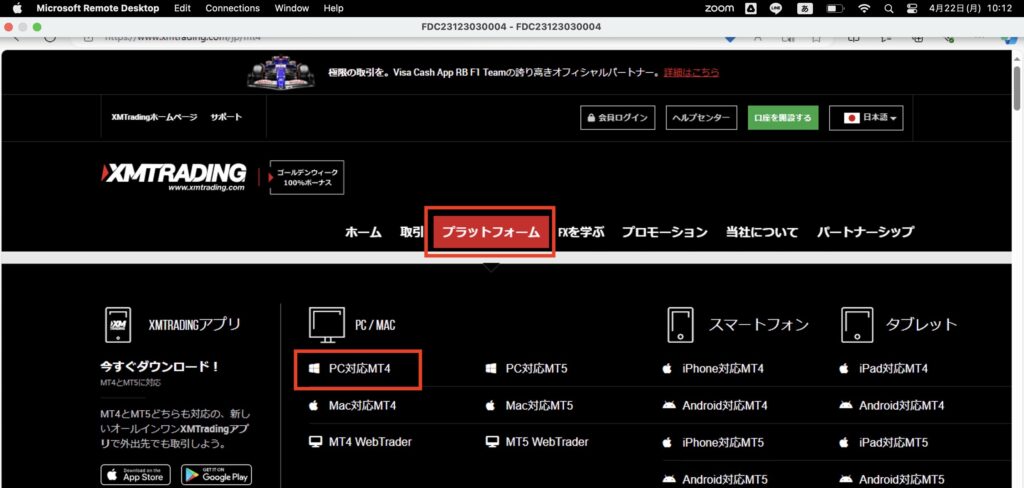
Task: Click the XMTRADING logo
Action: (174, 176)
